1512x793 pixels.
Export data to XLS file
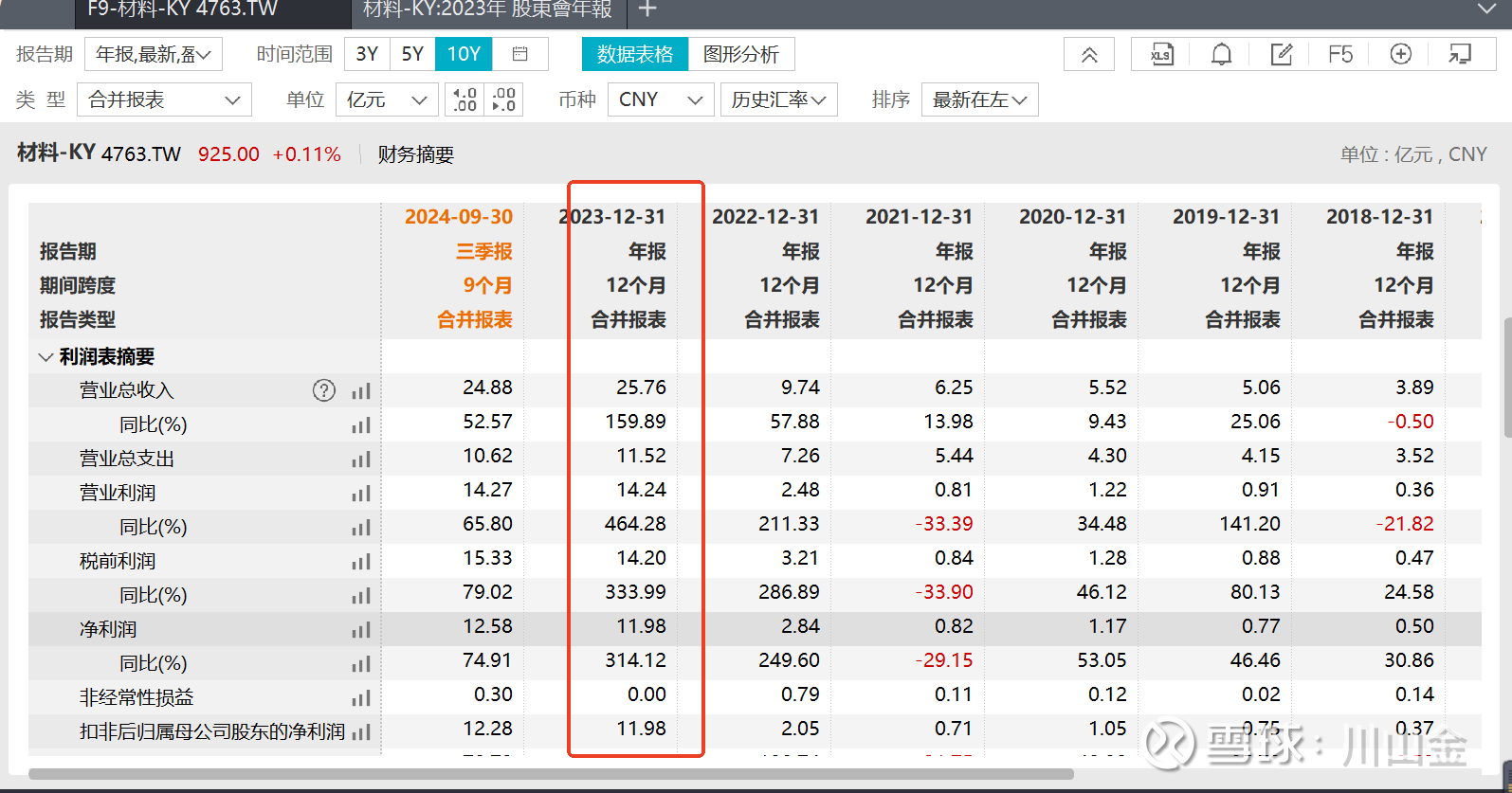[1161, 54]
